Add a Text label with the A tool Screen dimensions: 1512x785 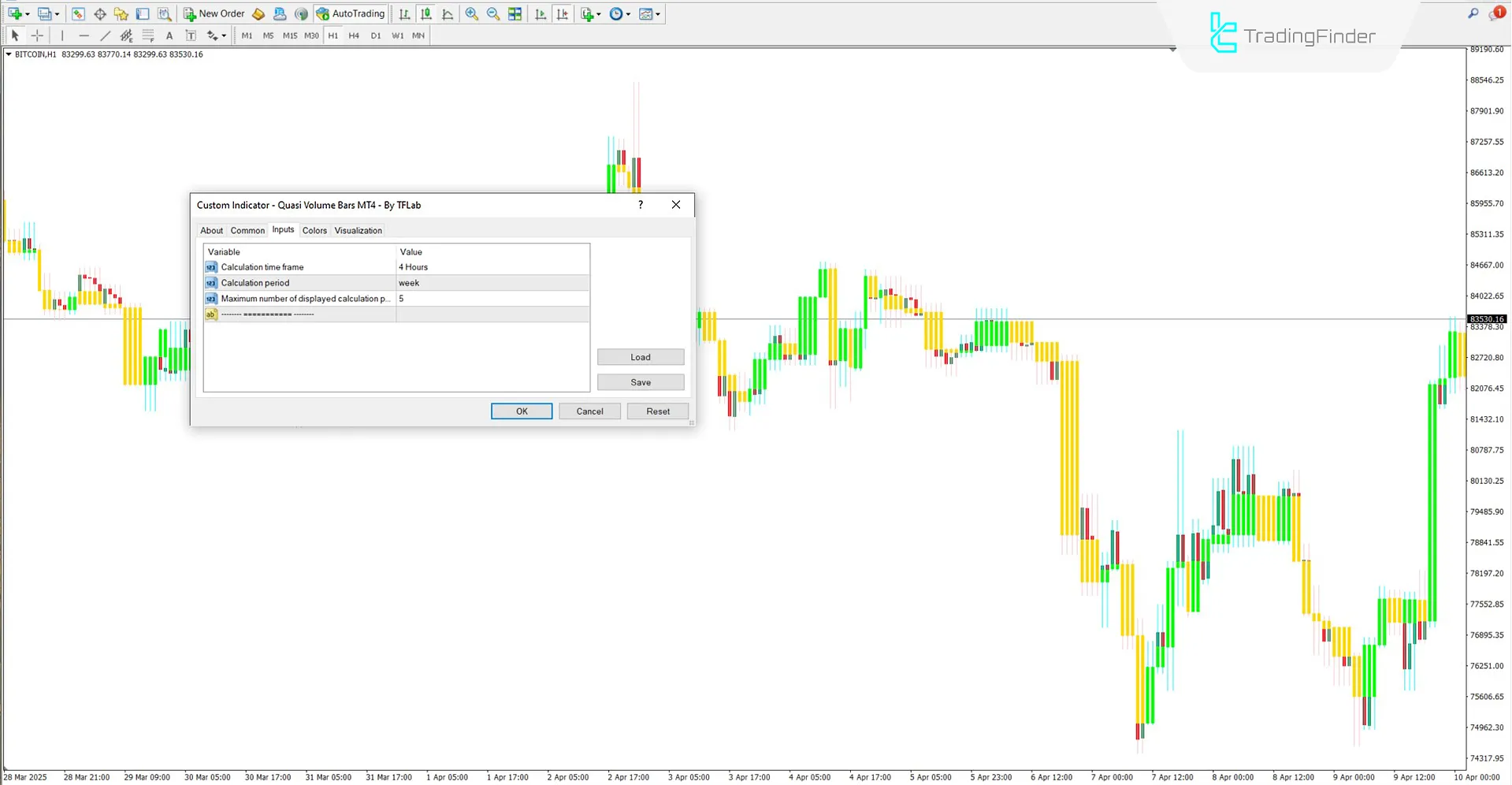tap(169, 35)
